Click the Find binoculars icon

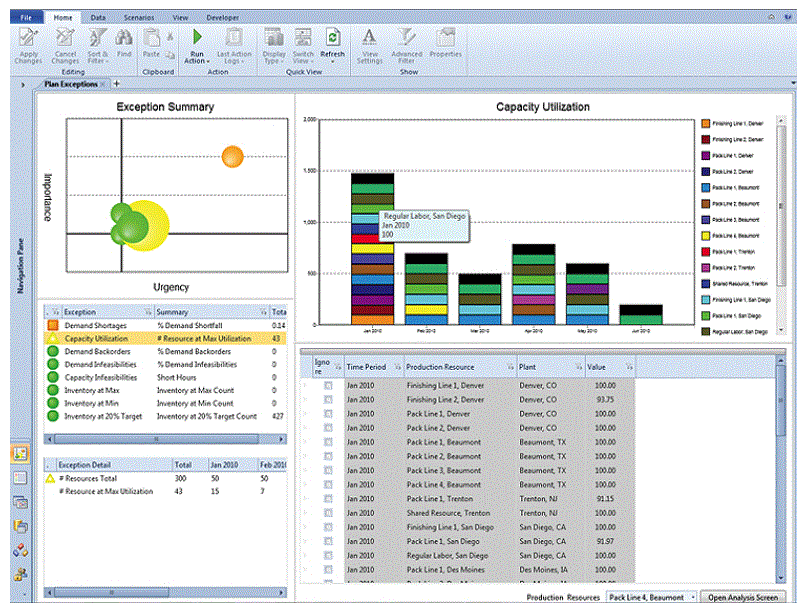pyautogui.click(x=124, y=37)
